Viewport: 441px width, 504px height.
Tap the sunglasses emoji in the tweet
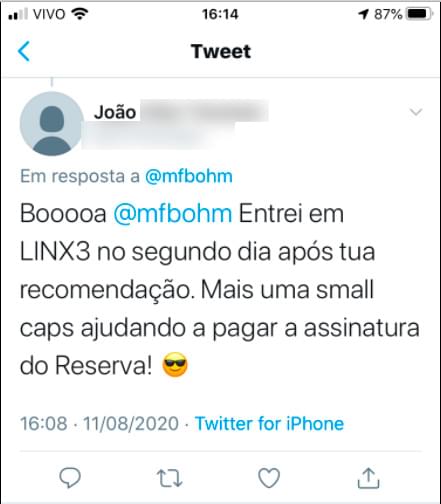pos(175,365)
